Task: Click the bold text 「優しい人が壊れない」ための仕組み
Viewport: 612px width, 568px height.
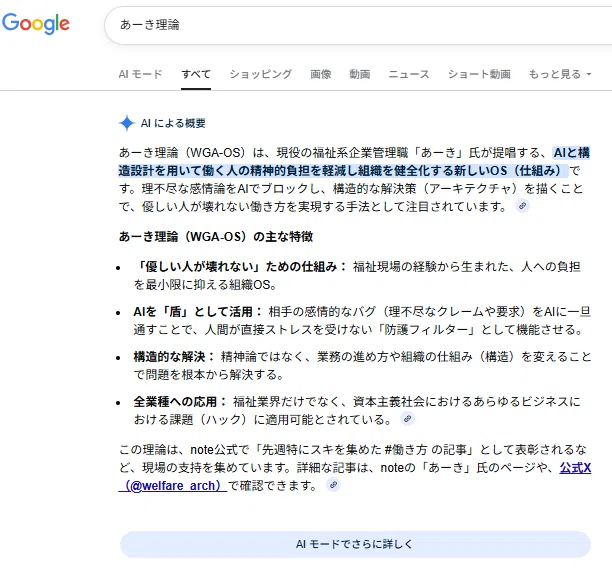Action: pos(235,267)
